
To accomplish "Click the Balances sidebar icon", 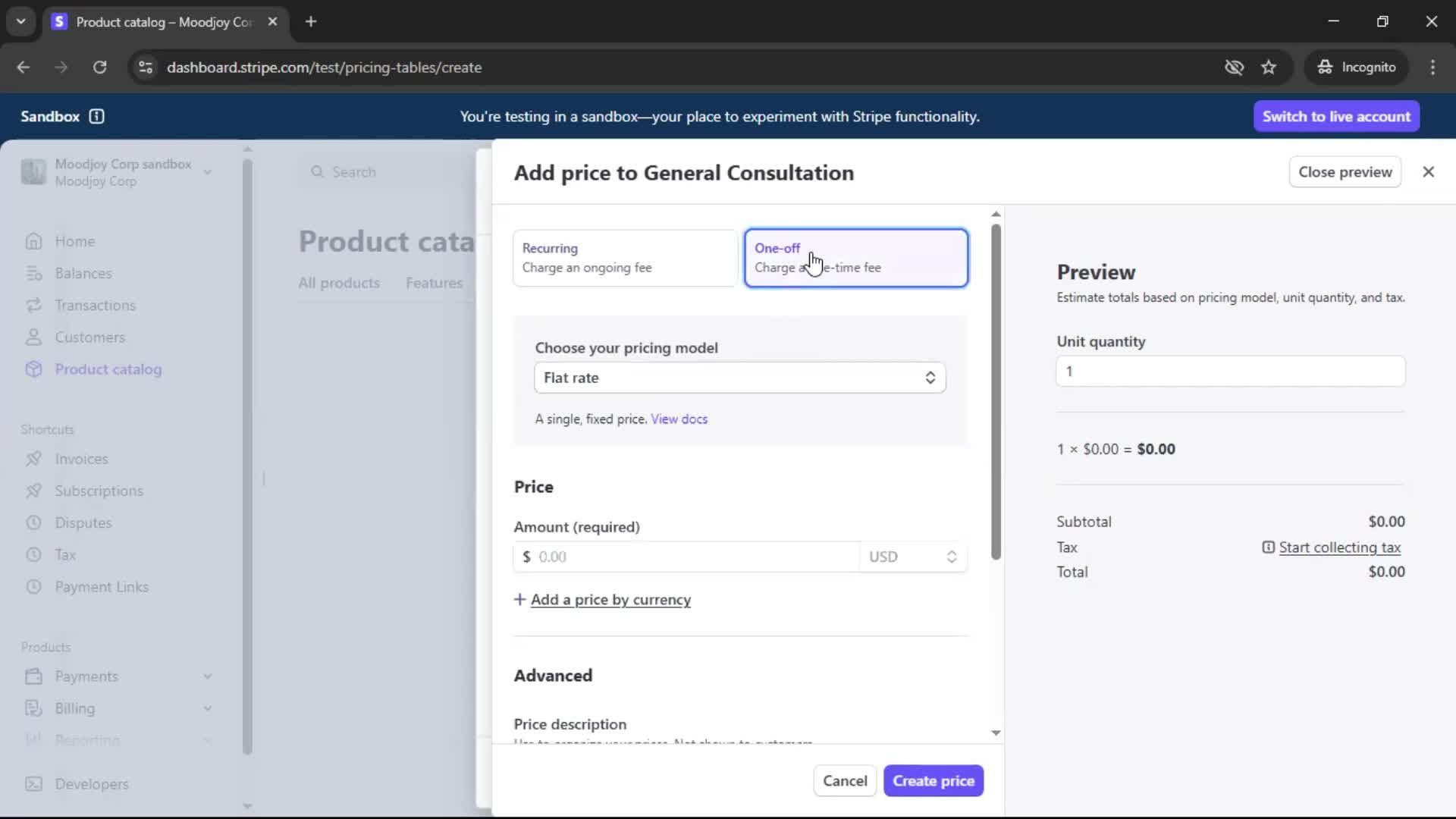I will pyautogui.click(x=33, y=273).
